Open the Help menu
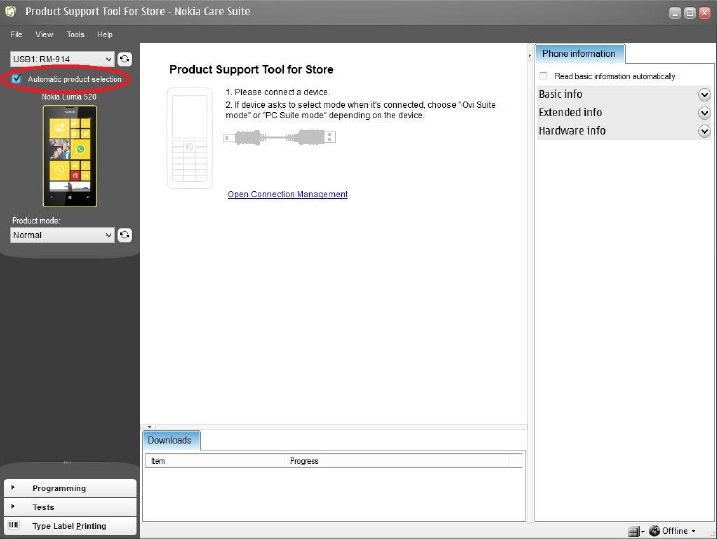 (105, 34)
